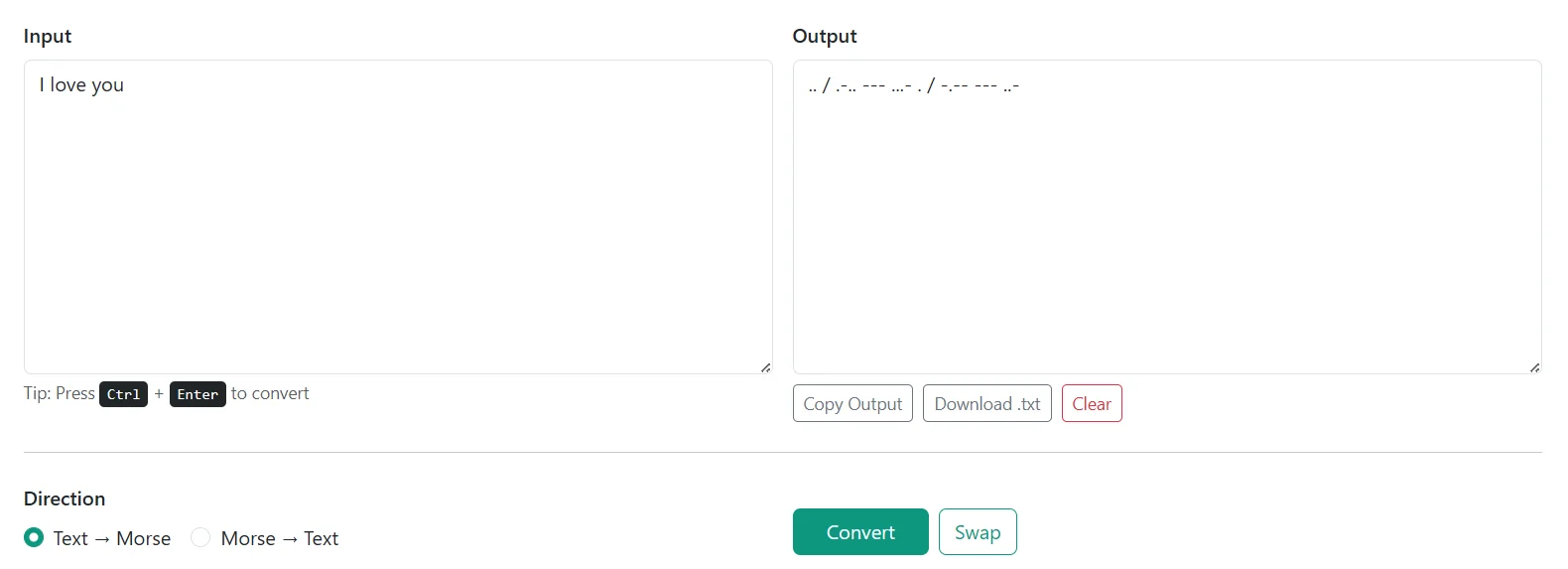1568x569 pixels.
Task: Click the Enter key badge in the tip
Action: [197, 394]
